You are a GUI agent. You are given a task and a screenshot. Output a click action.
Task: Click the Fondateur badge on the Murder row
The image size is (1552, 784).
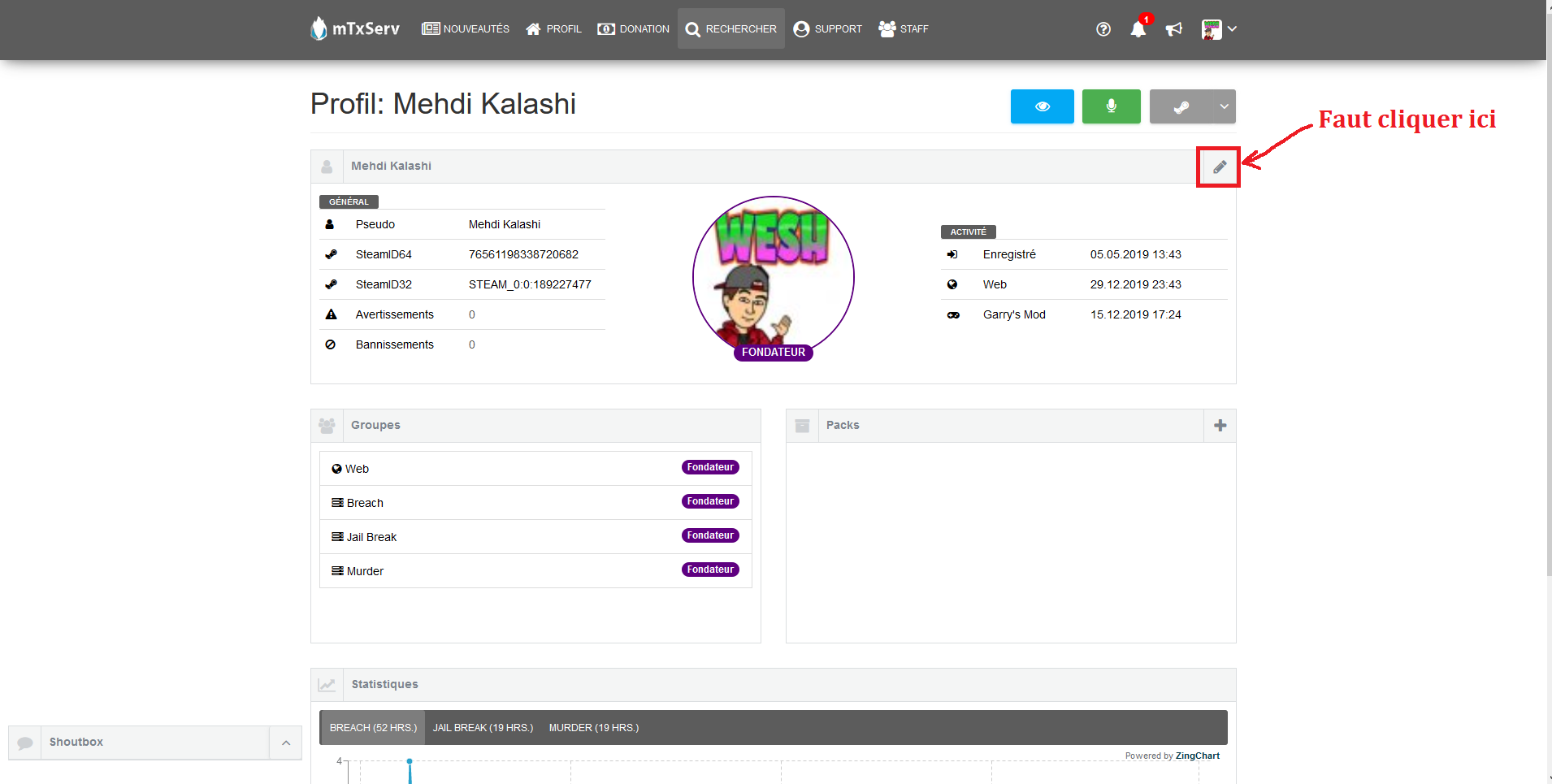pyautogui.click(x=710, y=570)
